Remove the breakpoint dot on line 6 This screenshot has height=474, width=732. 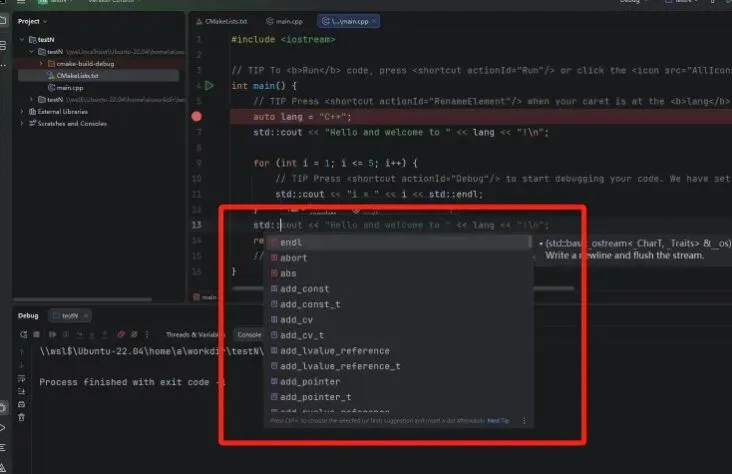(x=197, y=116)
